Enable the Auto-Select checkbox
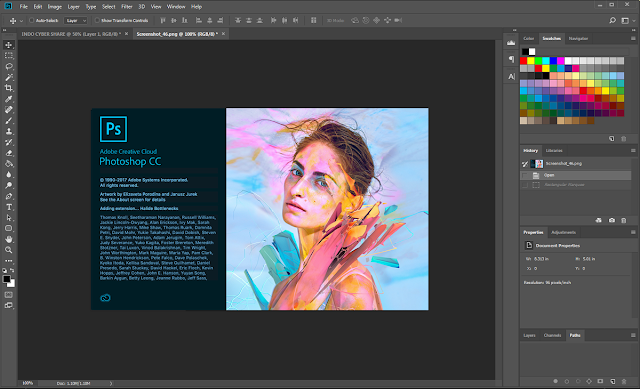This screenshot has width=640, height=389. tap(31, 20)
